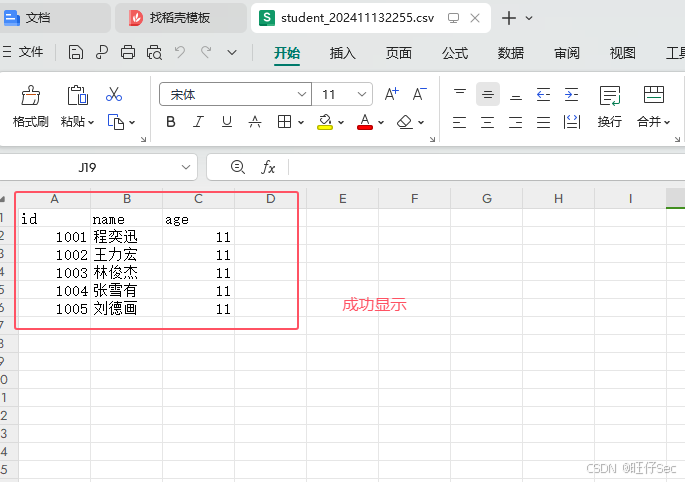
Task: Switch to 找稻壳模板 tab
Action: click(x=181, y=18)
